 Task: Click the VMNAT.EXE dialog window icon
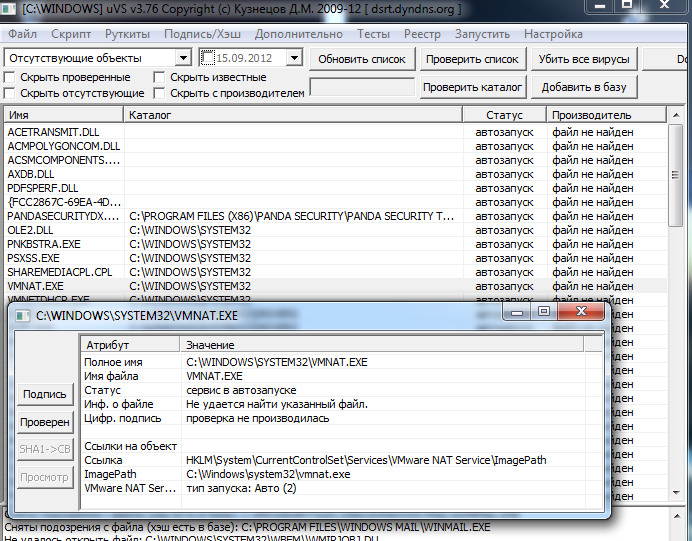pyautogui.click(x=22, y=316)
